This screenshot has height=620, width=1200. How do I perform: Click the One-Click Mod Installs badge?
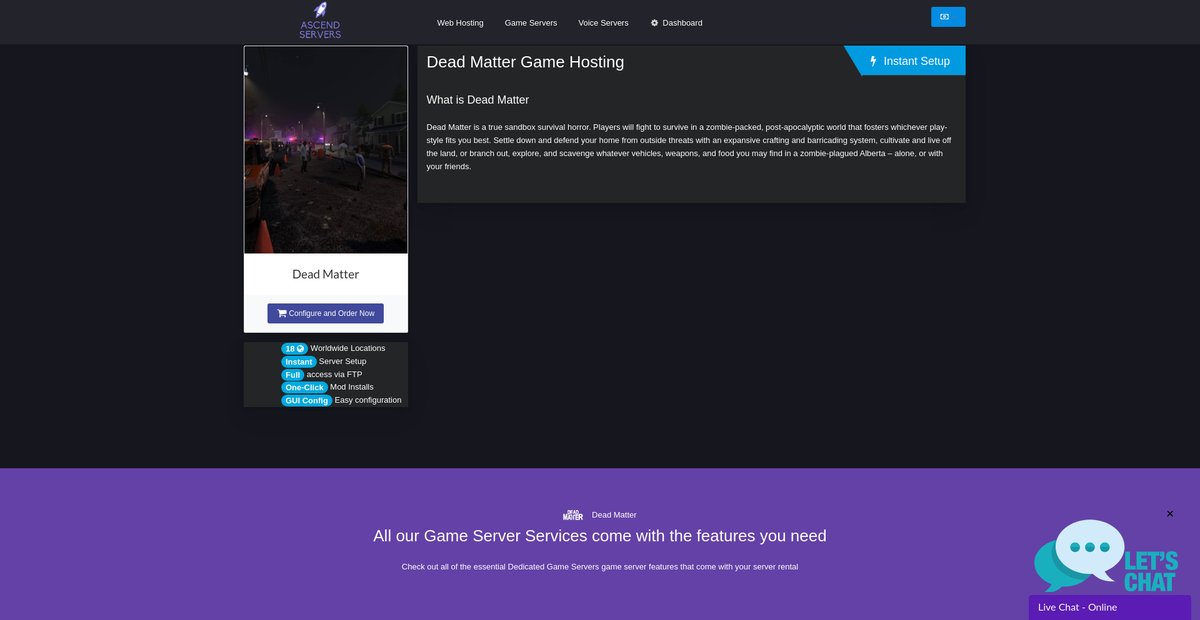pos(304,387)
